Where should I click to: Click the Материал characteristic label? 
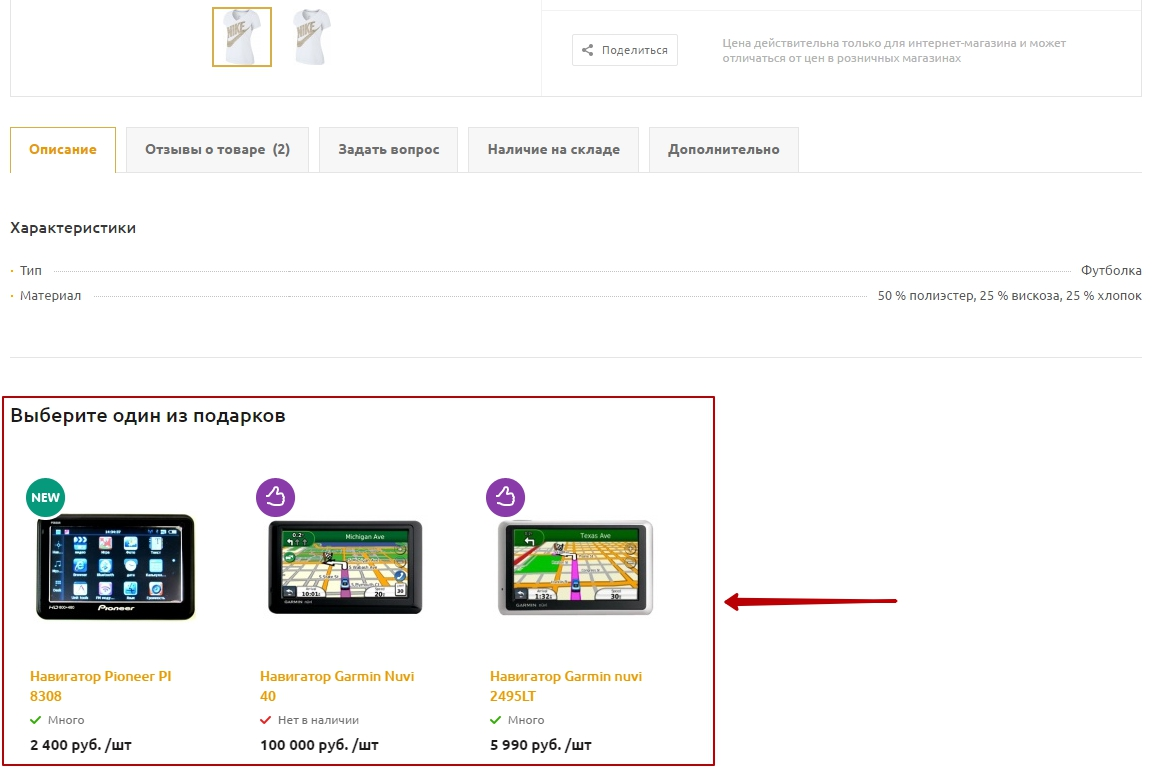click(50, 295)
